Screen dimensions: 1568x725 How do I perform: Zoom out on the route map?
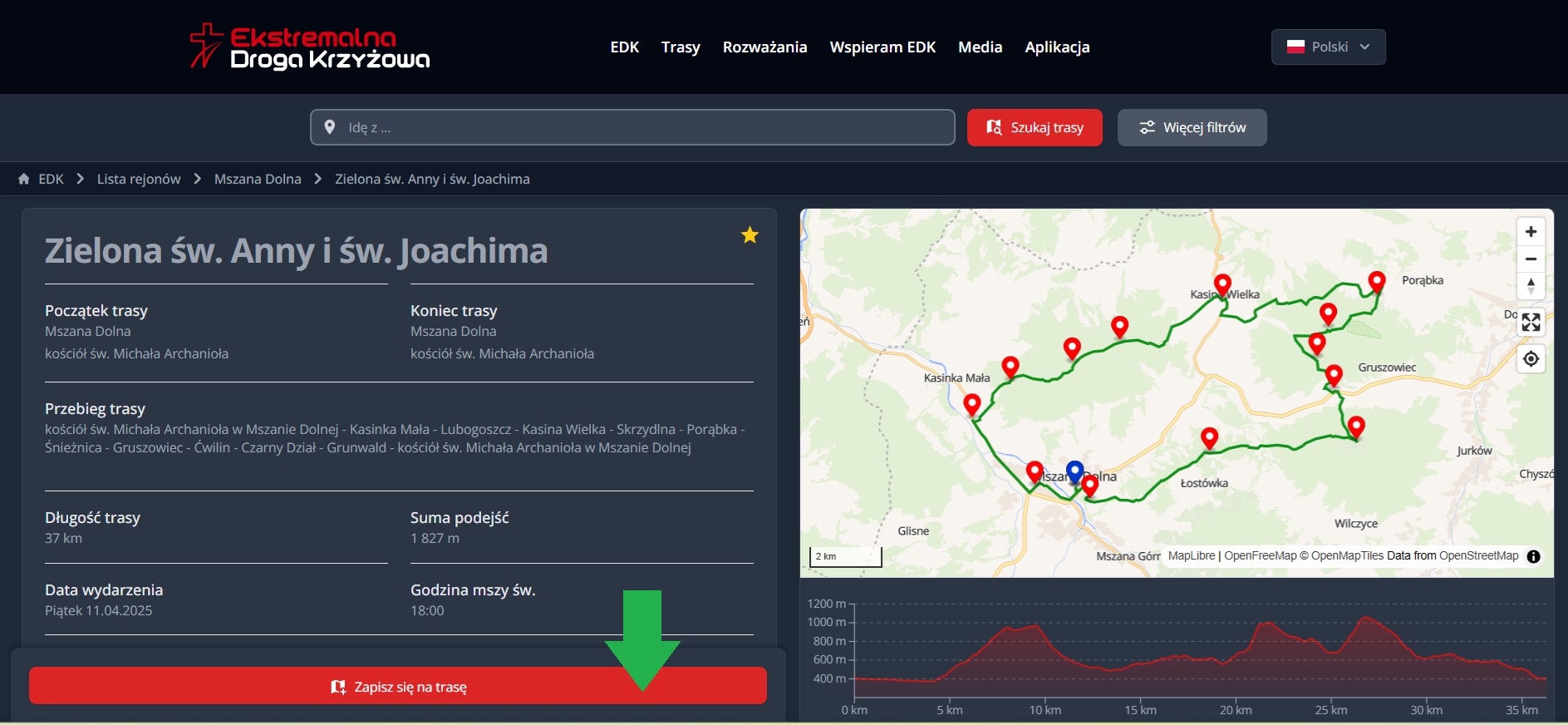(1531, 259)
